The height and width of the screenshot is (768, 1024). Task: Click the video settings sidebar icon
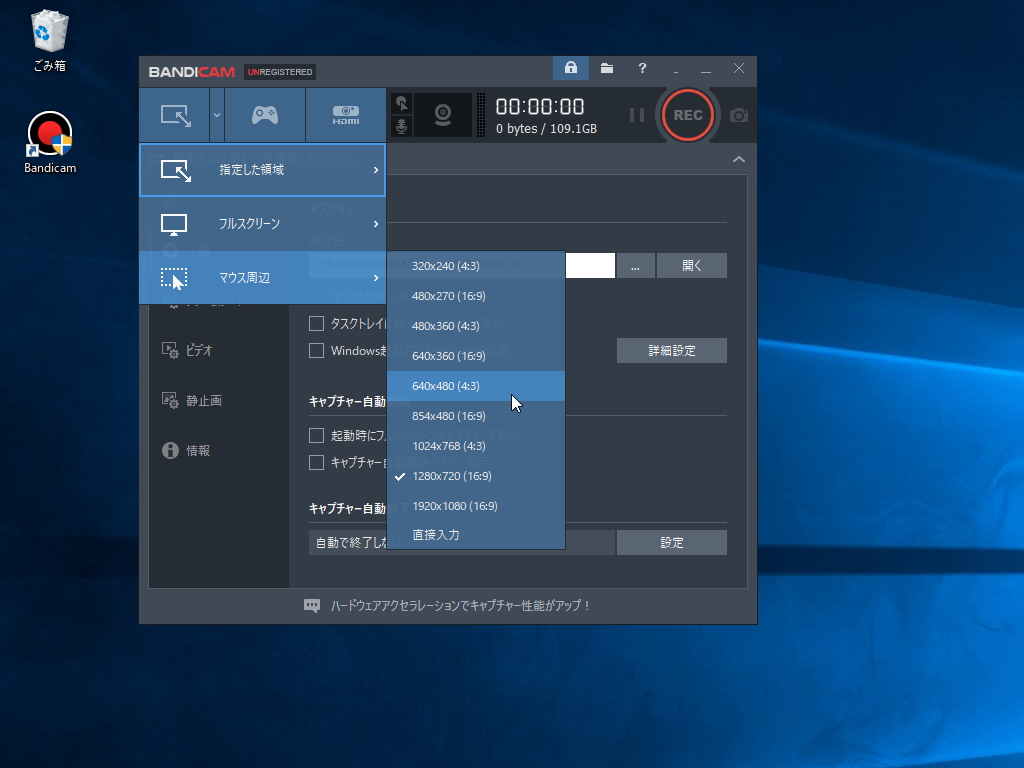(170, 351)
